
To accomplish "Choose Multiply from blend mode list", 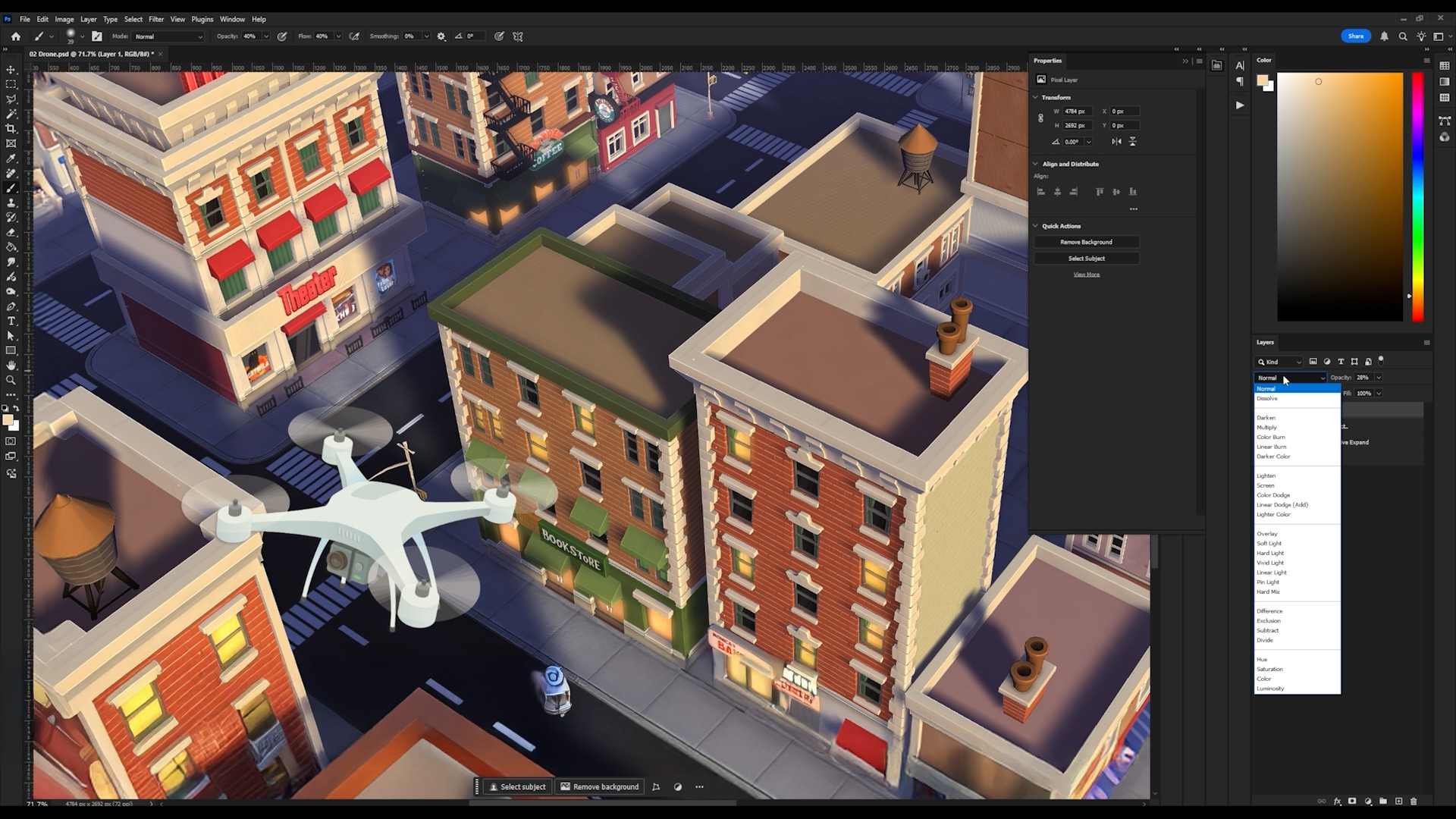I will click(x=1266, y=428).
